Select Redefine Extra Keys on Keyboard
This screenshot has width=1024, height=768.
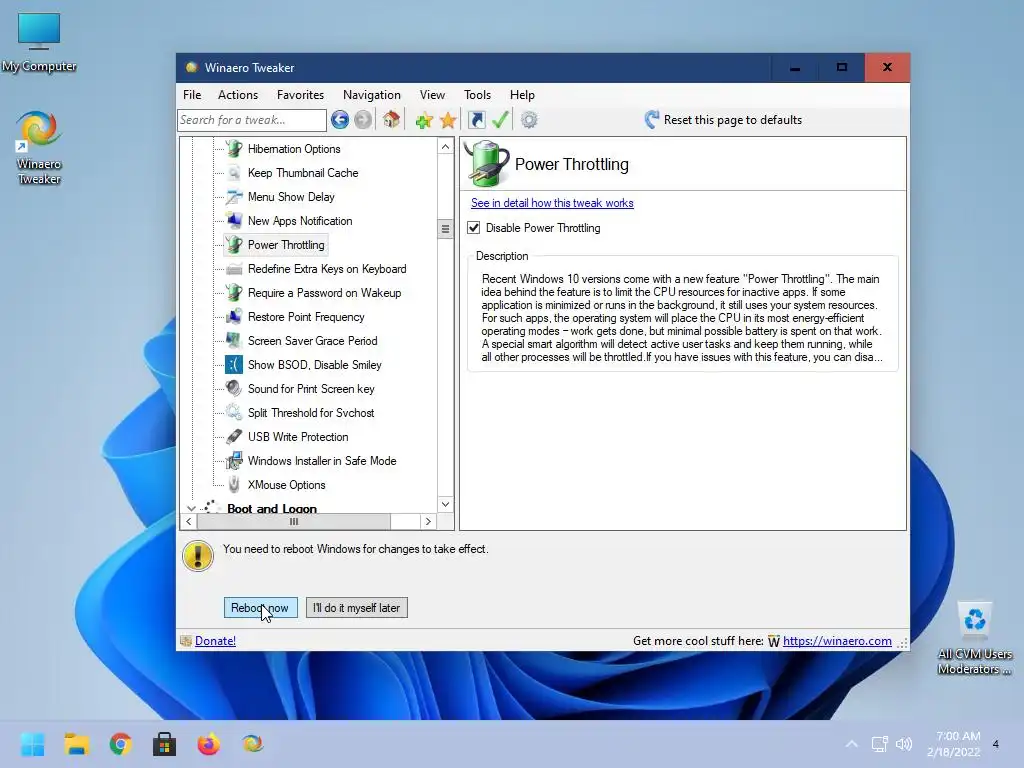[x=327, y=269]
